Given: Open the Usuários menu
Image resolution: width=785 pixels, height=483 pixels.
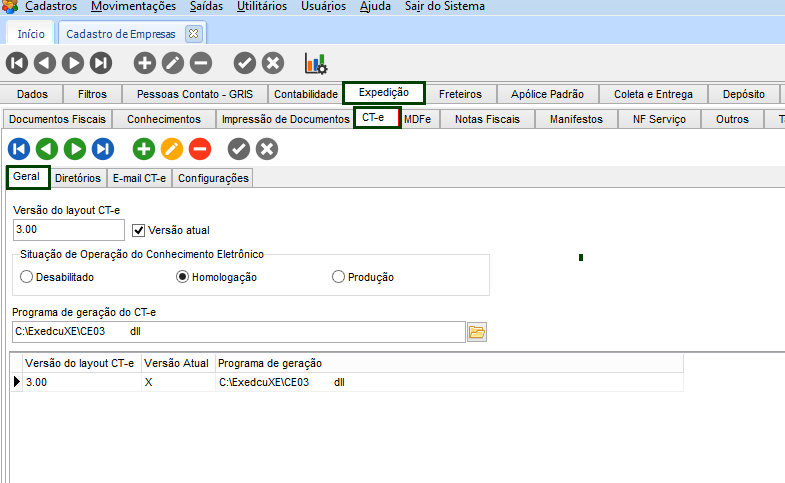Looking at the screenshot, I should [x=323, y=7].
